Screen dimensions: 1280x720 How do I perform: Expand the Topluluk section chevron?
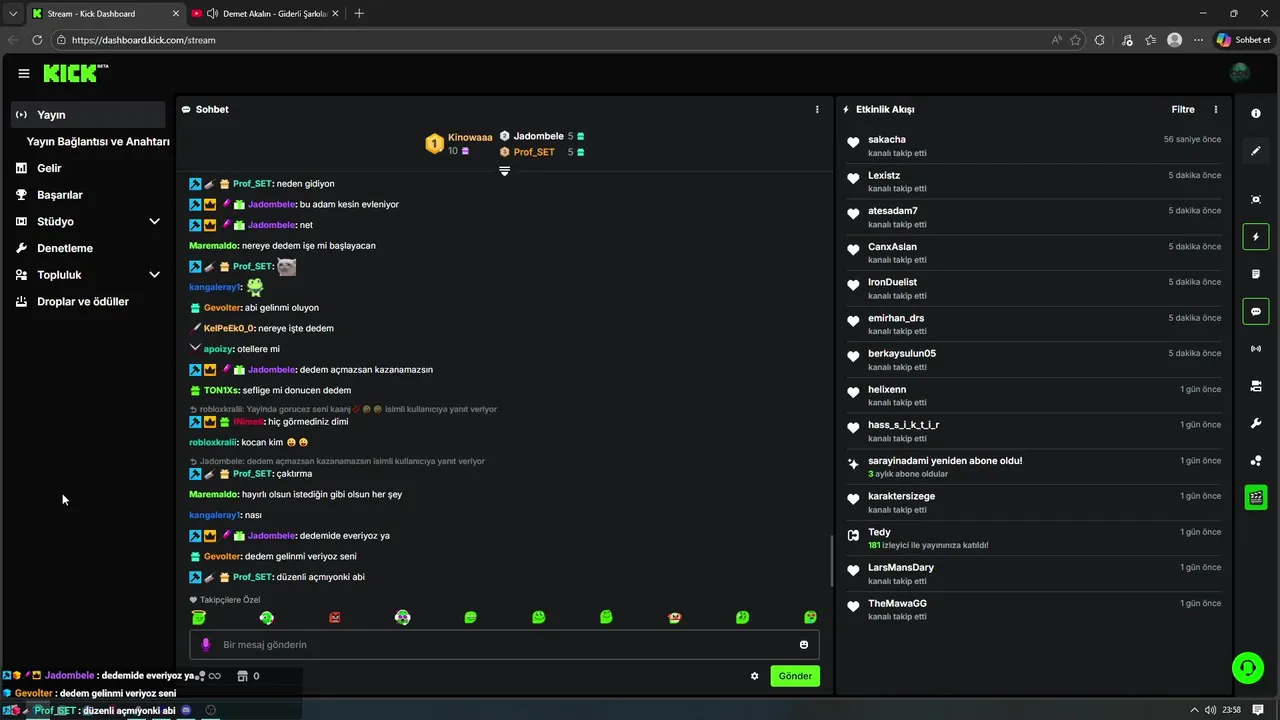click(154, 275)
